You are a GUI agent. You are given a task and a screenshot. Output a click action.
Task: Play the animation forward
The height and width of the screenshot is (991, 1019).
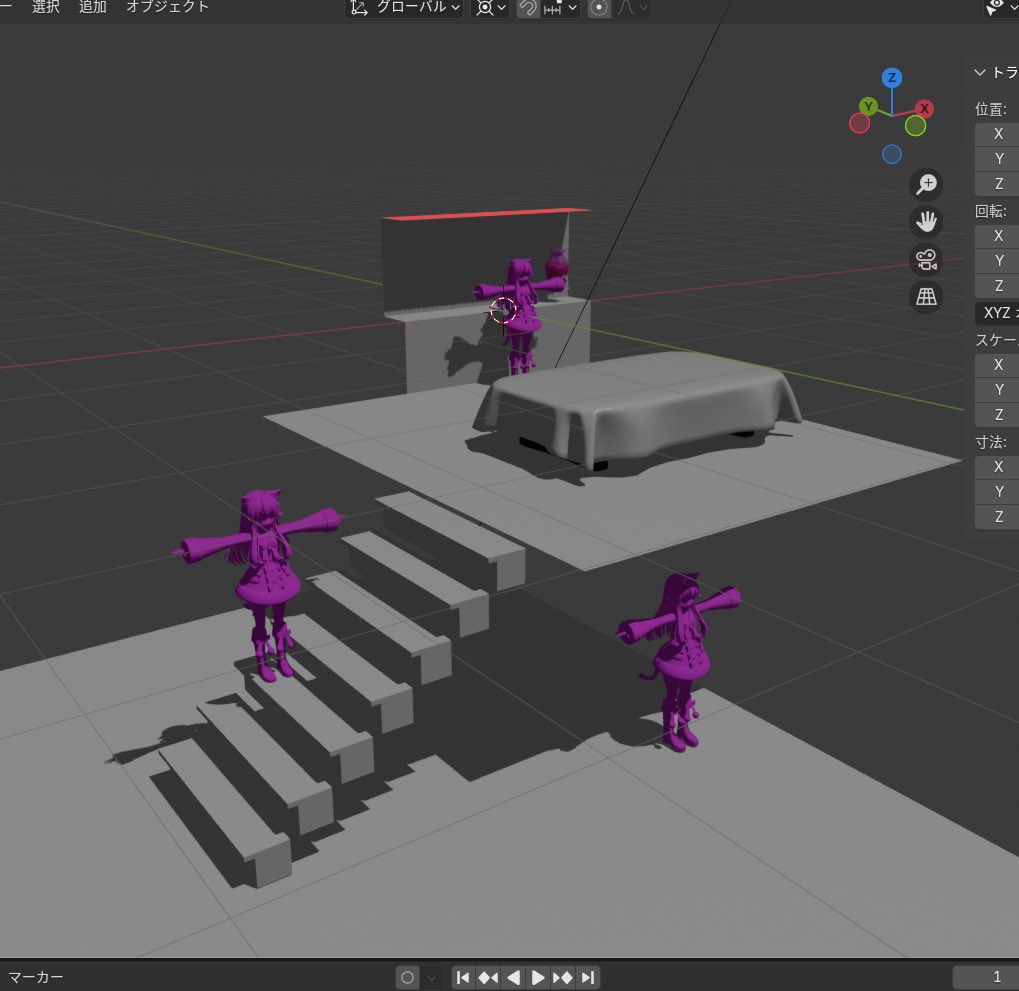point(538,977)
